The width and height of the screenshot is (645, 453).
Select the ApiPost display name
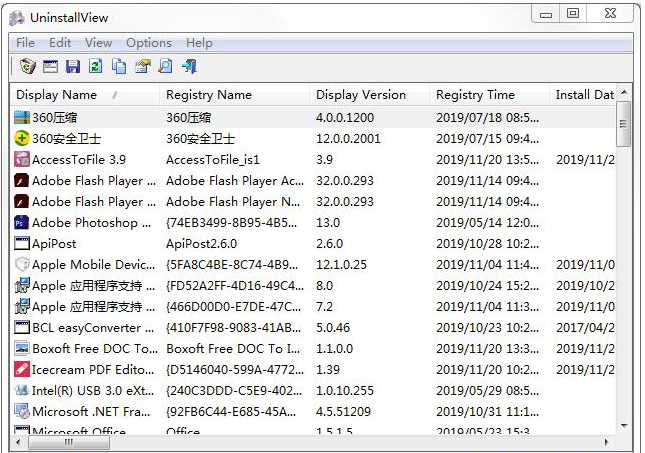(54, 244)
